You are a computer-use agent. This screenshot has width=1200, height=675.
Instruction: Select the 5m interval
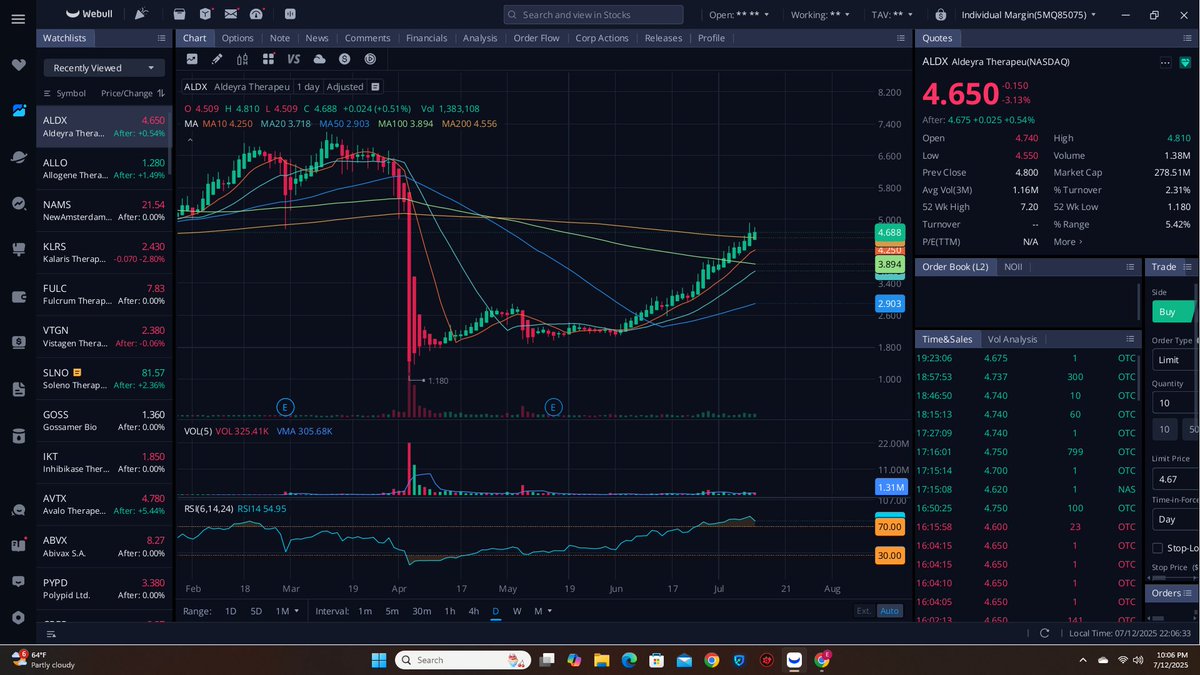[393, 611]
